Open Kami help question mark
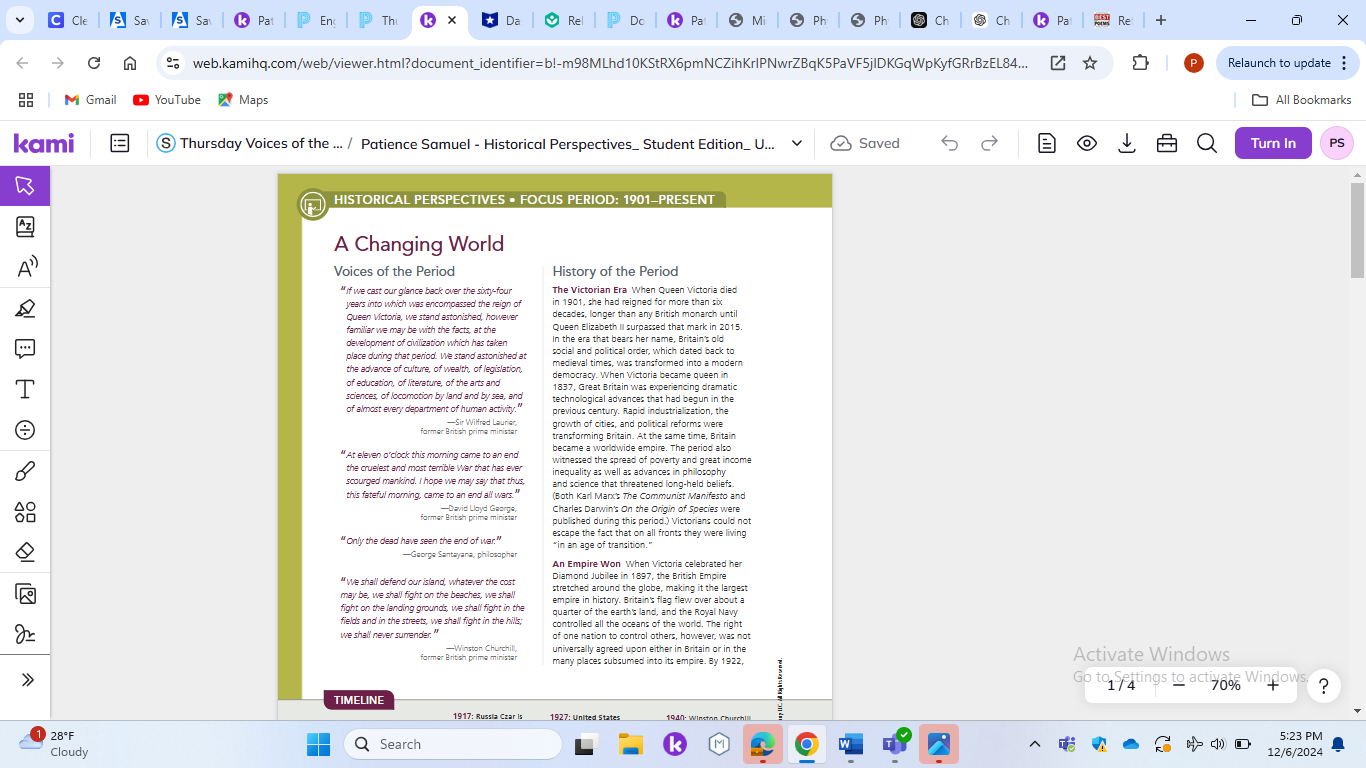This screenshot has height=768, width=1366. point(1324,686)
